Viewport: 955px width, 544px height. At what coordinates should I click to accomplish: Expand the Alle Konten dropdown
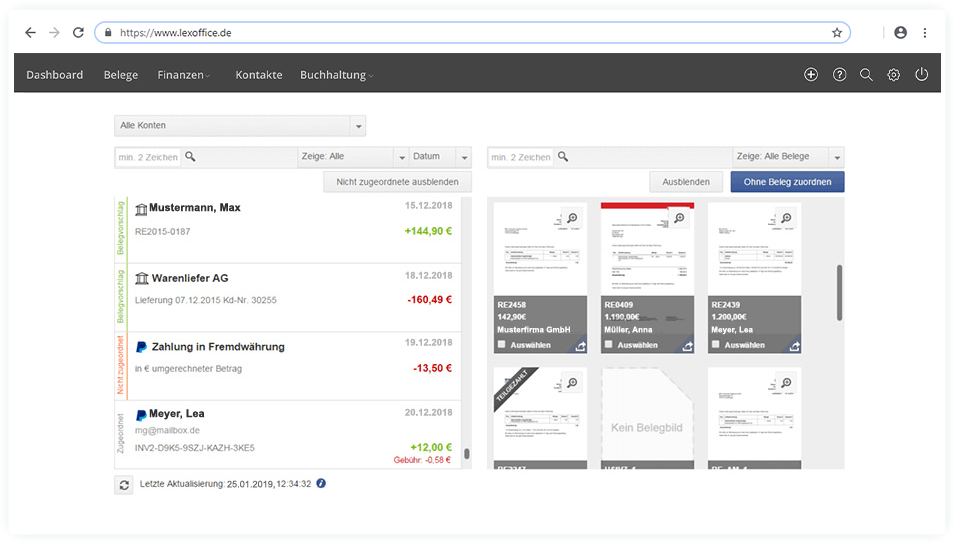point(358,126)
